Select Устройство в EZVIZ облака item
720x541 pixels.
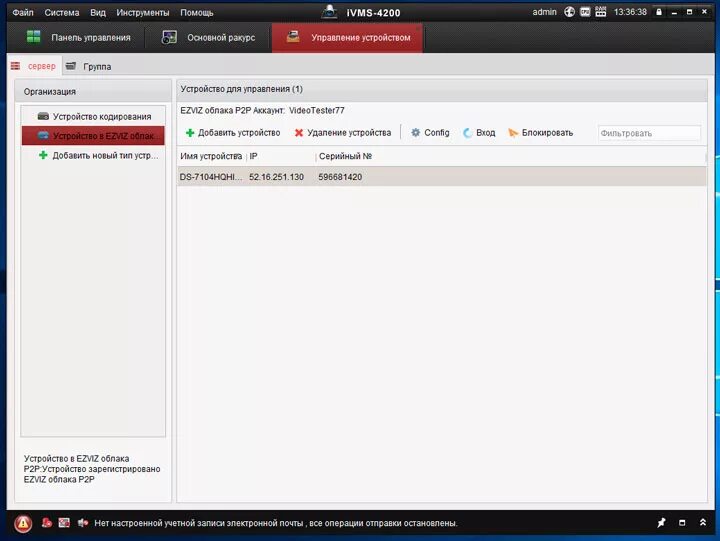click(x=93, y=136)
